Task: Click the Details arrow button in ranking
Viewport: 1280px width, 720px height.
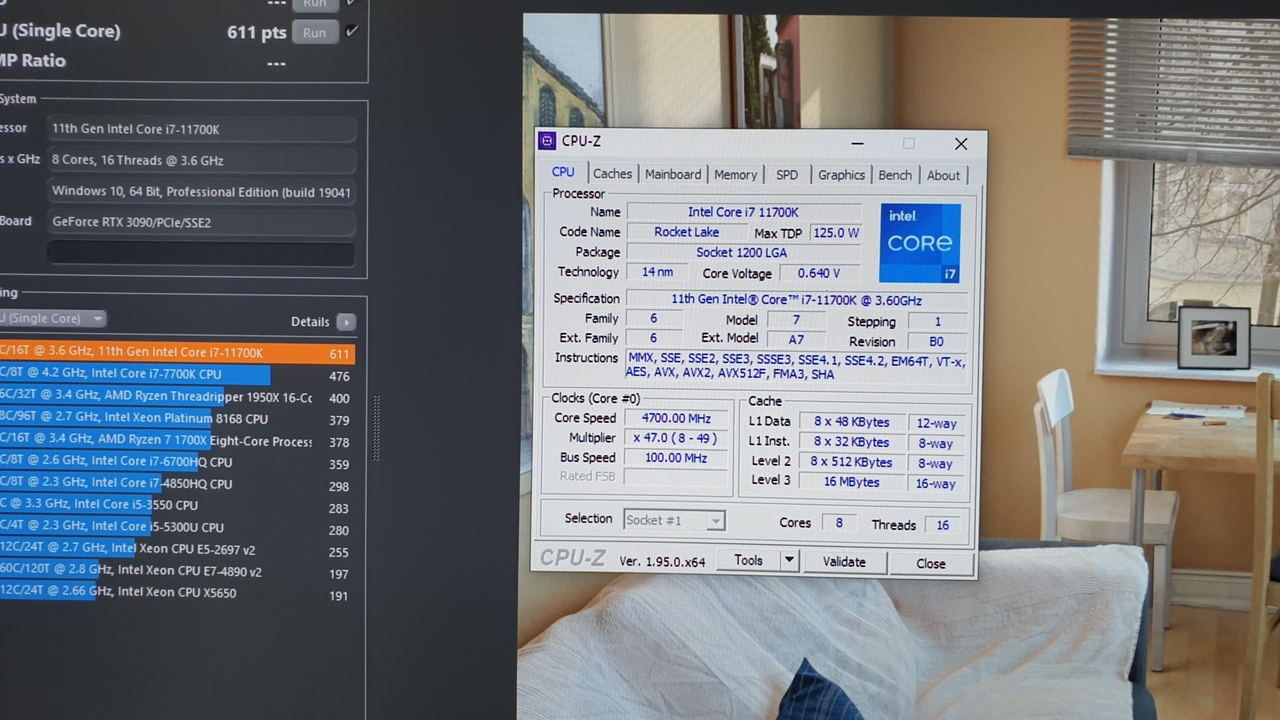Action: [x=346, y=322]
